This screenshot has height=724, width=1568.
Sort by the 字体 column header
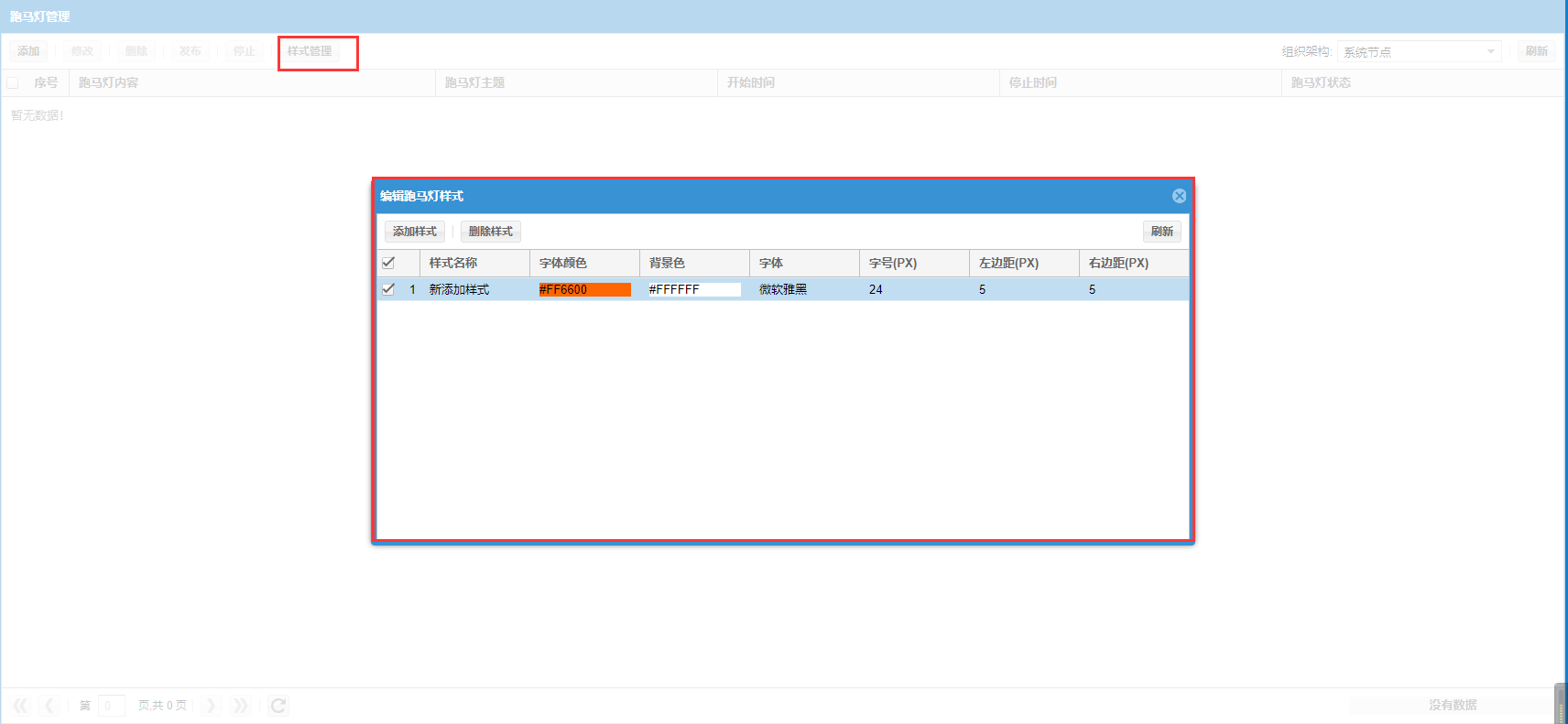(x=804, y=263)
